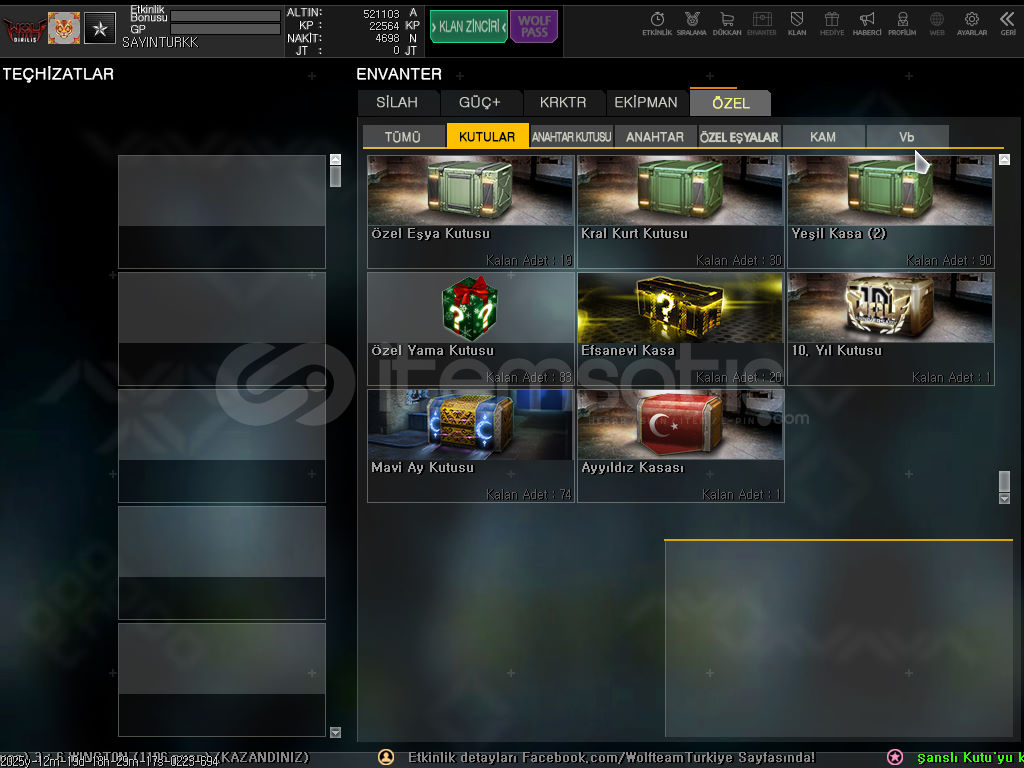Image resolution: width=1024 pixels, height=768 pixels.
Task: Switch to the GÜÇ+ tab
Action: click(x=480, y=103)
